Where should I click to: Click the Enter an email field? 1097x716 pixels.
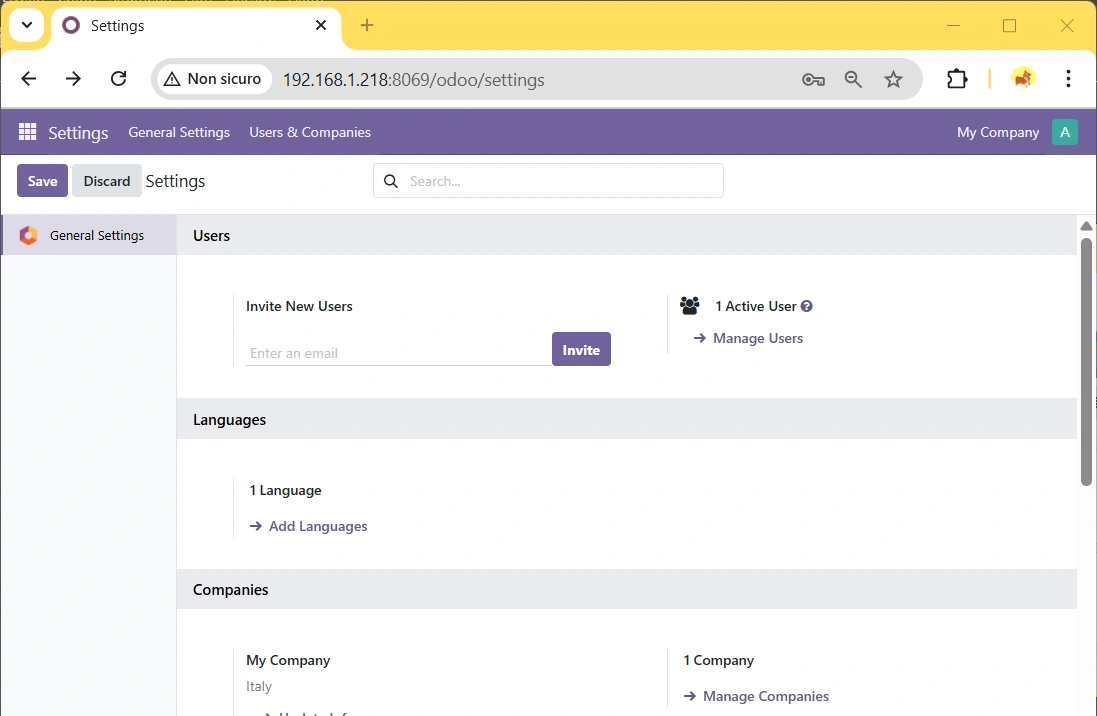[390, 352]
